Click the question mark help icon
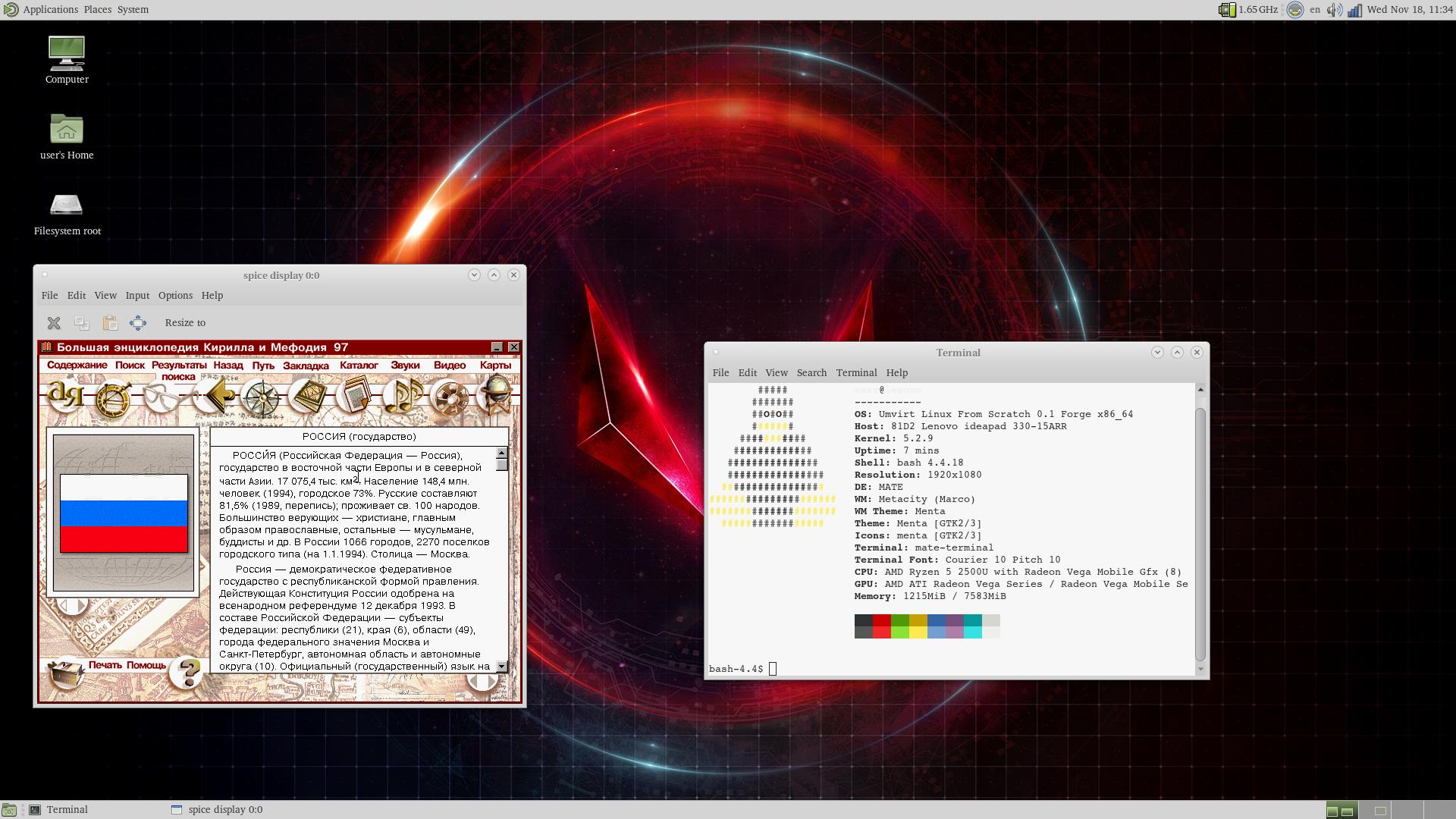This screenshot has width=1456, height=819. [x=189, y=671]
